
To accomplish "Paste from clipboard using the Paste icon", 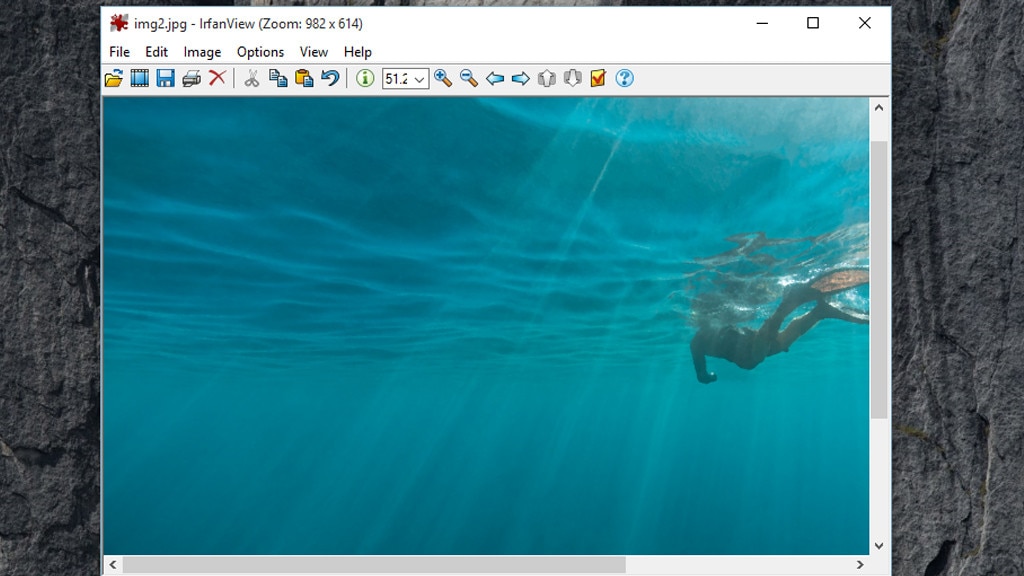I will pyautogui.click(x=304, y=78).
